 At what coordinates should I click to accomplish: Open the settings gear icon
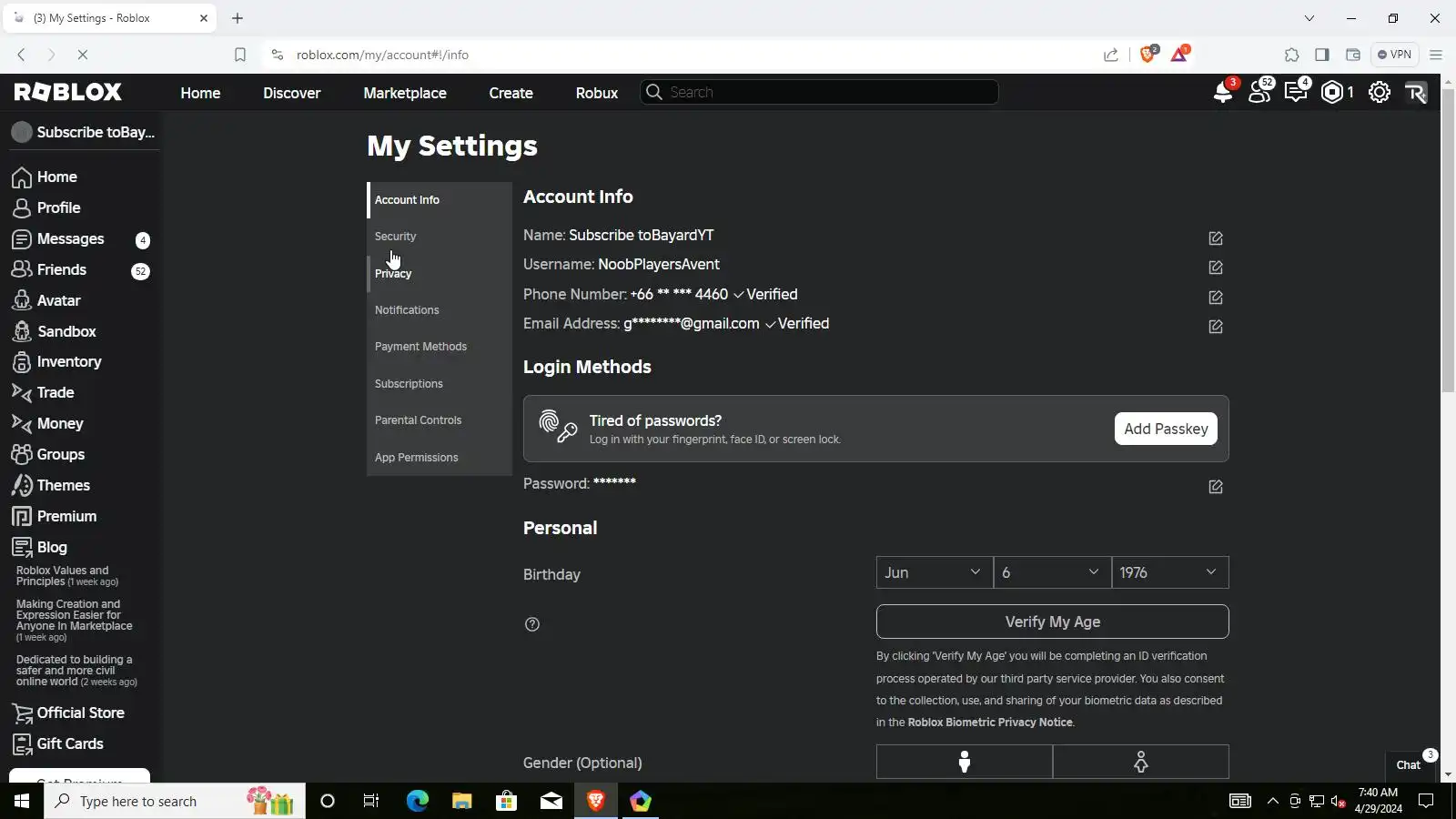point(1380,92)
